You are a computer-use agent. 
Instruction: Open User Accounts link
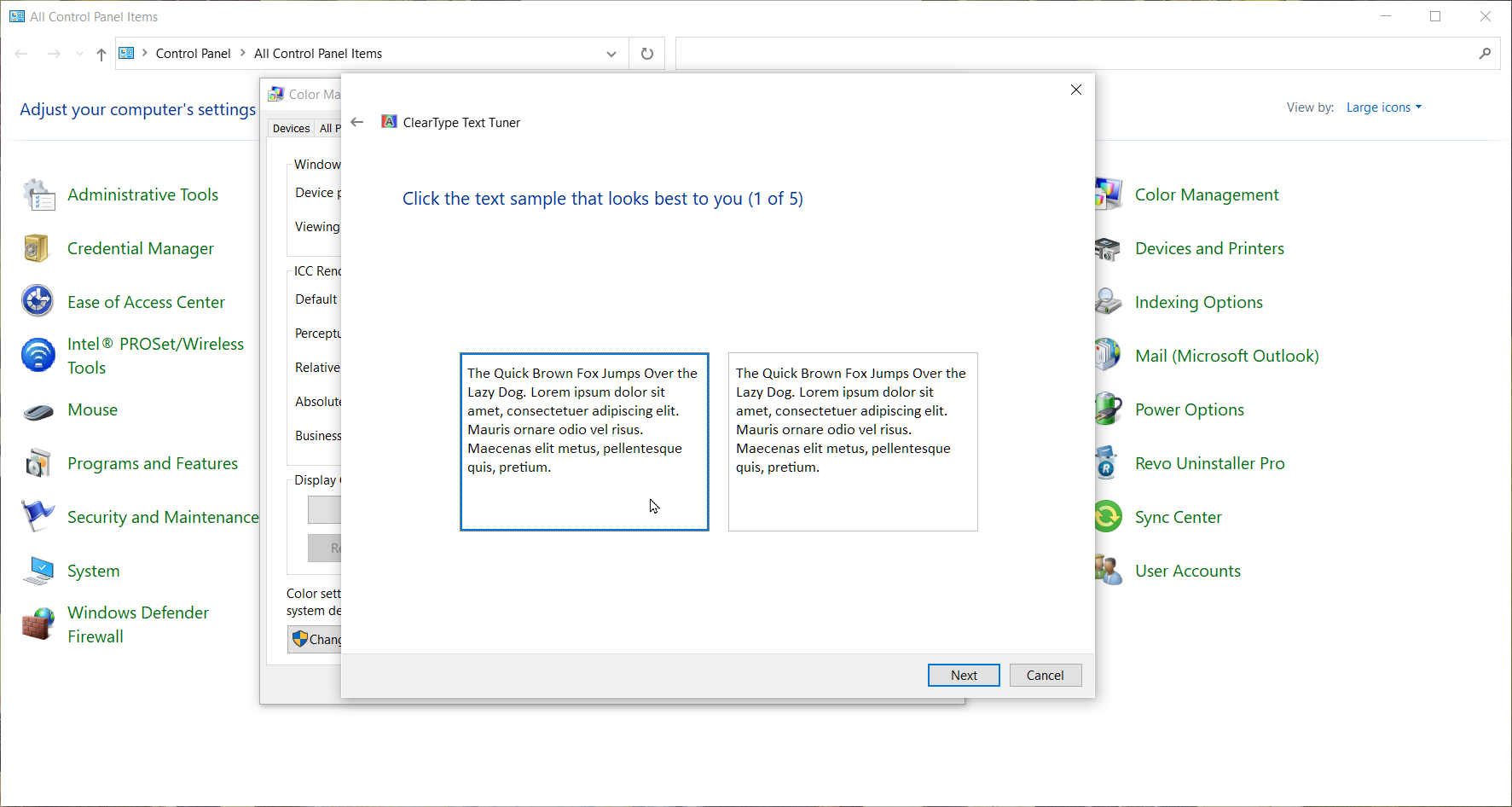(x=1188, y=572)
